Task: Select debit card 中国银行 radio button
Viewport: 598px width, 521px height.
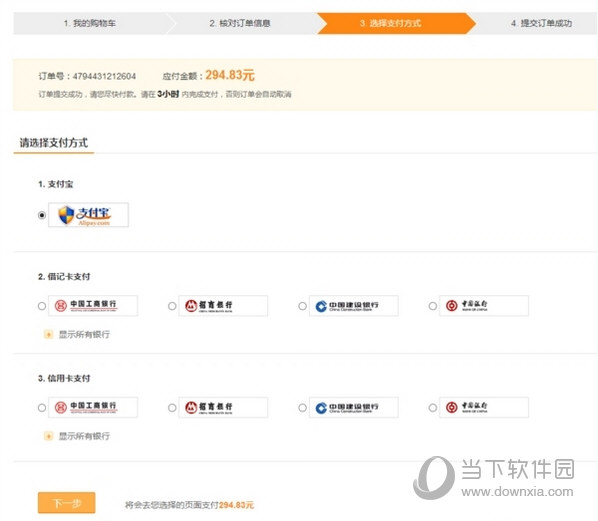Action: 432,306
